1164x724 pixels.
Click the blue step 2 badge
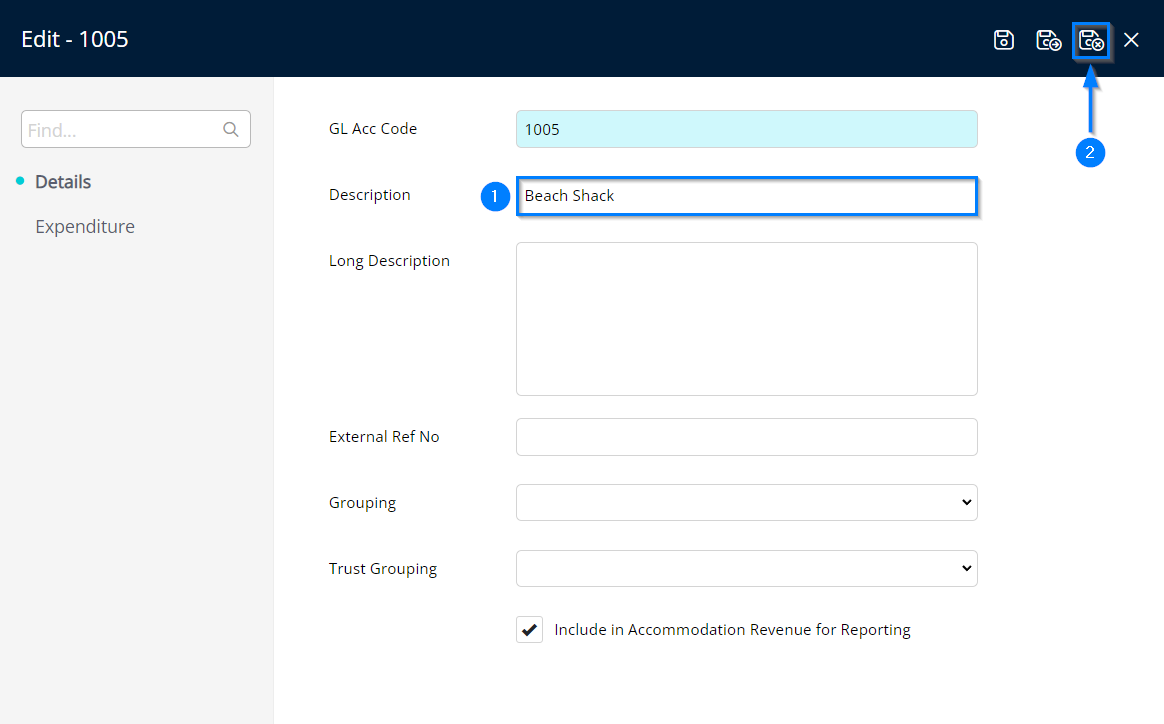pyautogui.click(x=1090, y=152)
